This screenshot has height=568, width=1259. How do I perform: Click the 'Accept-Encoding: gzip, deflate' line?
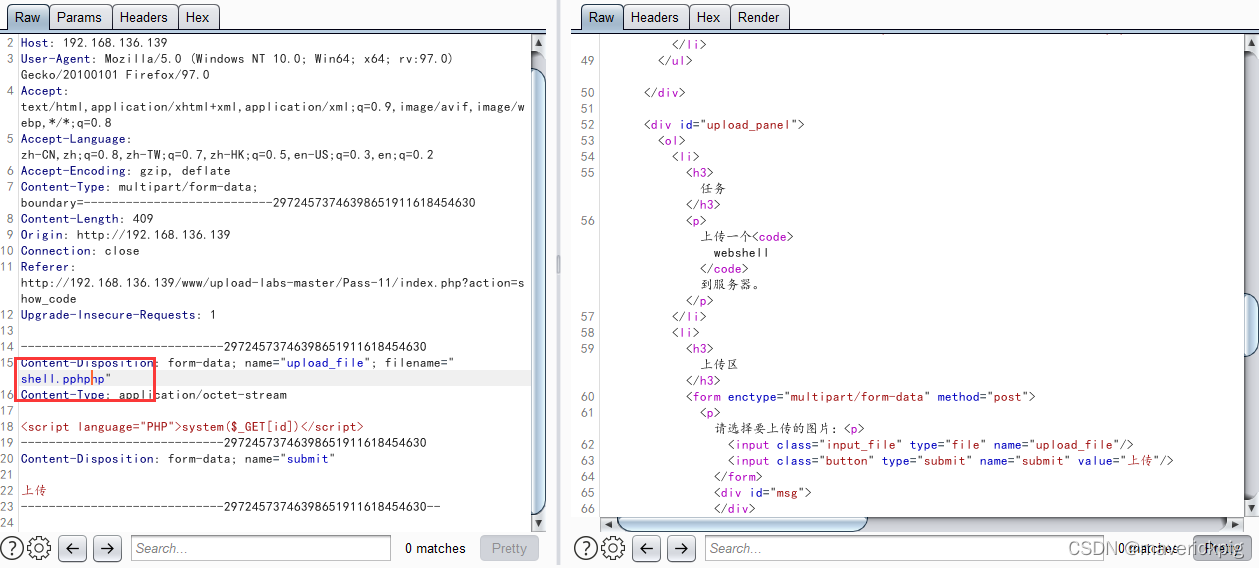(125, 171)
